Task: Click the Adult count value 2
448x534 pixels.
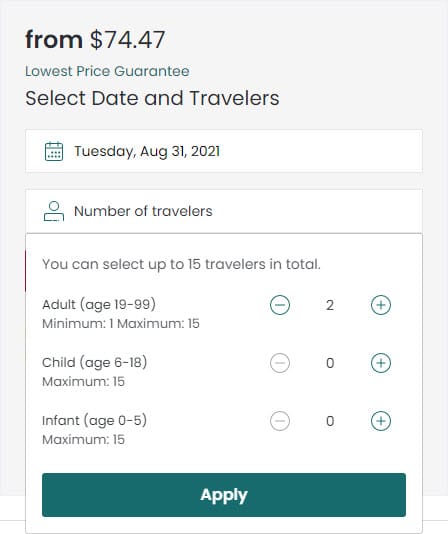Action: [x=329, y=305]
